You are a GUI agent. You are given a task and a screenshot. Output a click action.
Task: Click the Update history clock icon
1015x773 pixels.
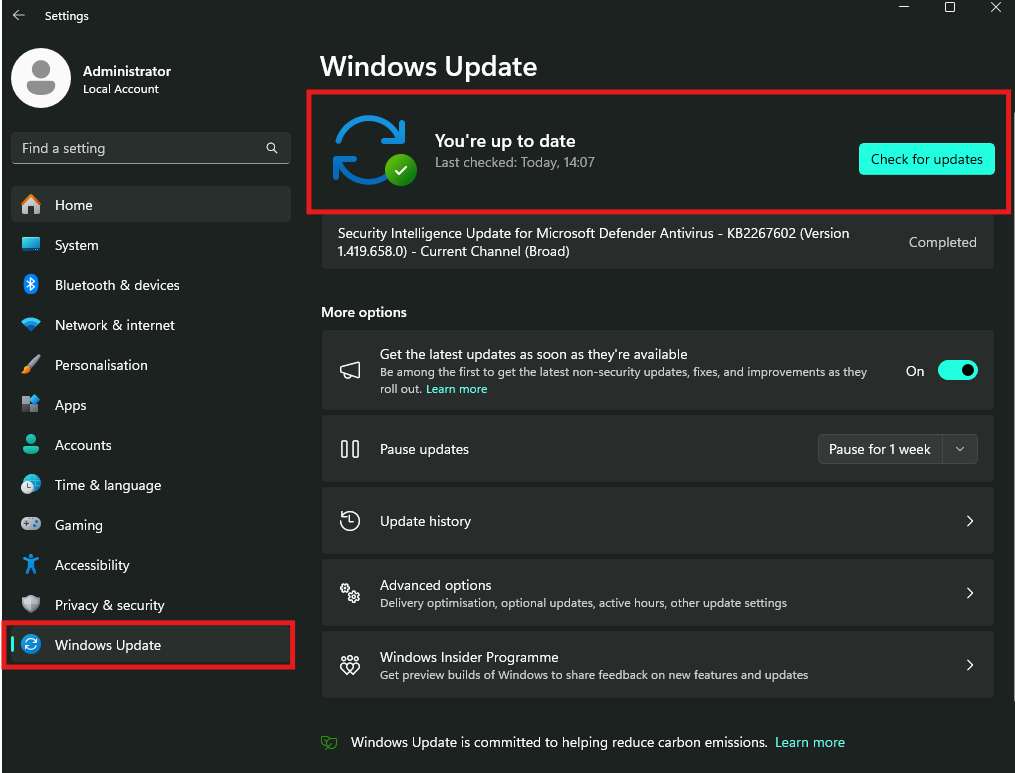click(350, 521)
